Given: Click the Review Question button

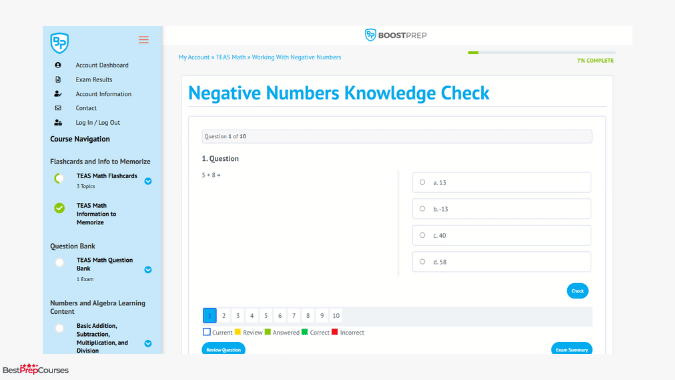Looking at the screenshot, I should 223,349.
